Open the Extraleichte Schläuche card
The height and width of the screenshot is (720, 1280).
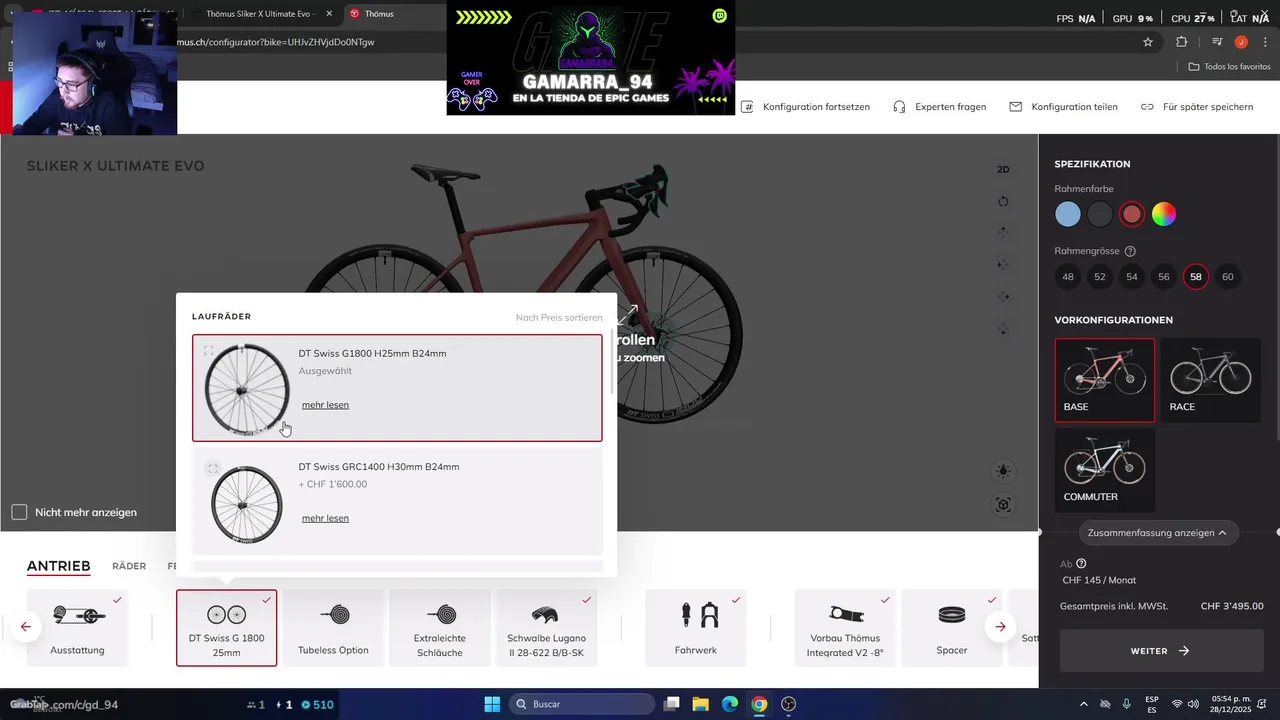[x=439, y=628]
